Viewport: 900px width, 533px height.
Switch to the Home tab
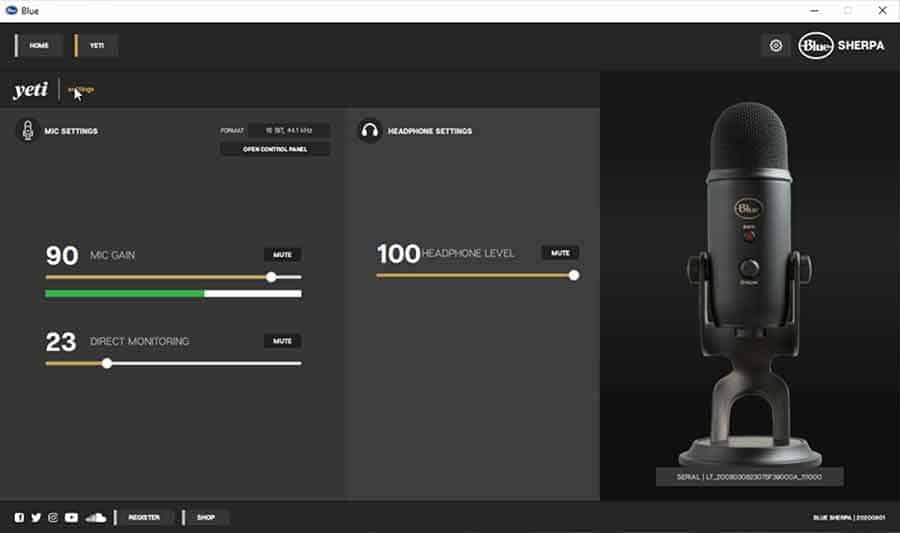pyautogui.click(x=39, y=45)
